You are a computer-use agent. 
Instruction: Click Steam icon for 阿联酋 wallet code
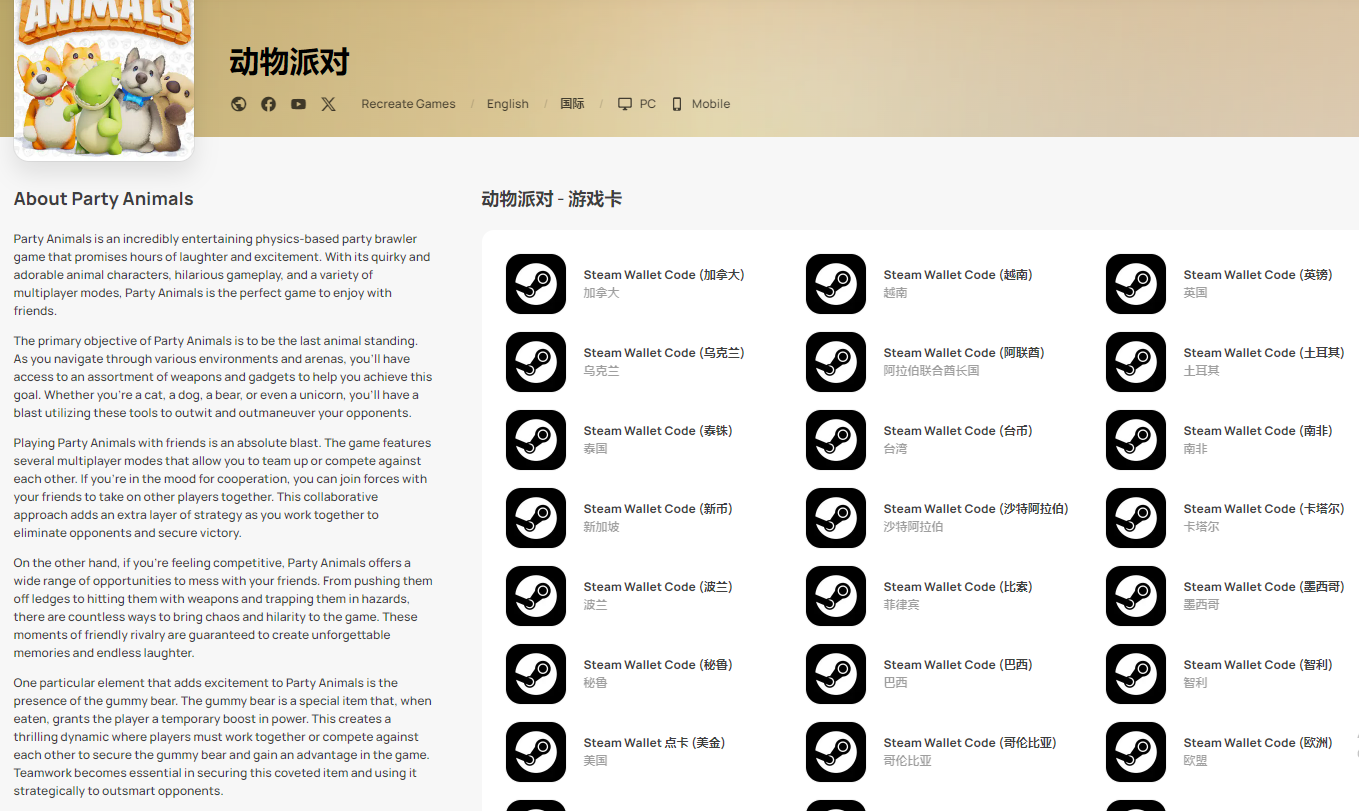836,362
